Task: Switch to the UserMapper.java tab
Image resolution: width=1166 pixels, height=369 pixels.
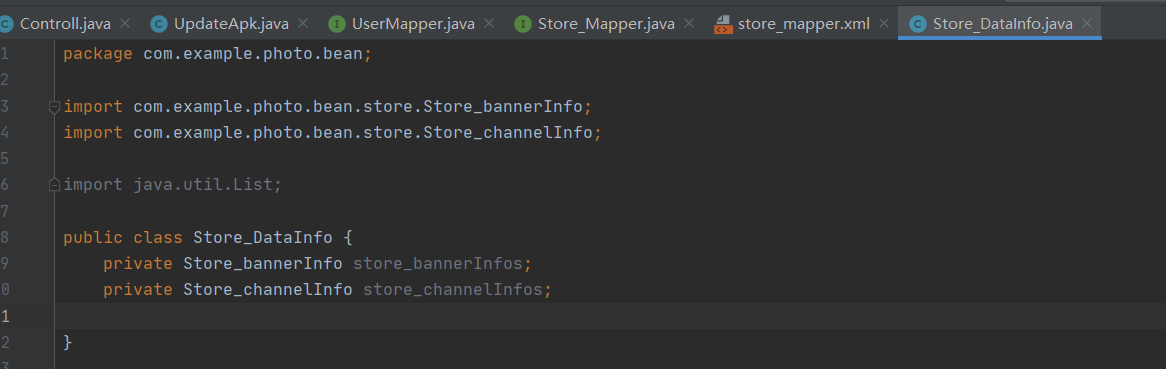Action: tap(413, 24)
